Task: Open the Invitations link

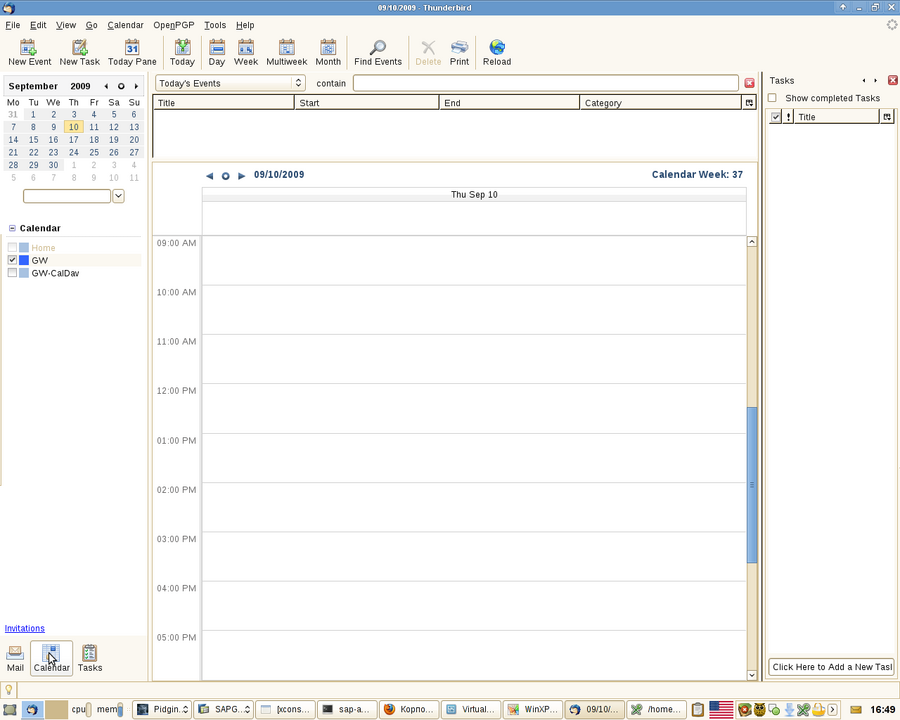Action: click(x=25, y=628)
